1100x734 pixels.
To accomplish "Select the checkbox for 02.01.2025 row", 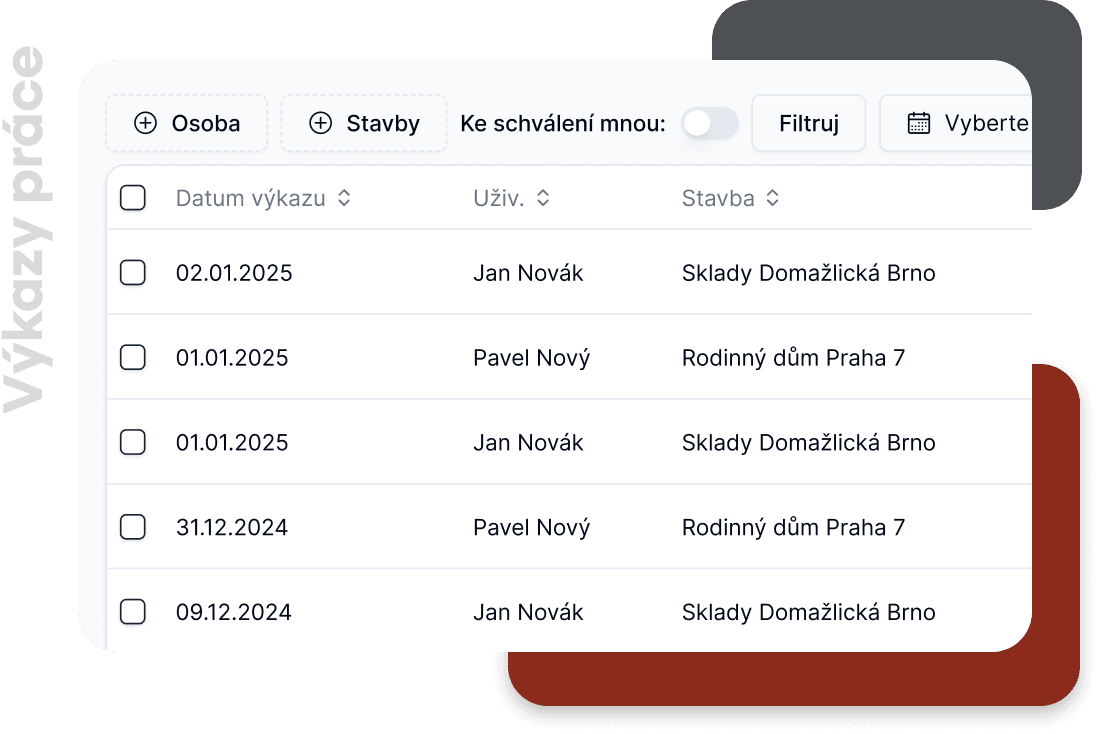I will tap(133, 272).
